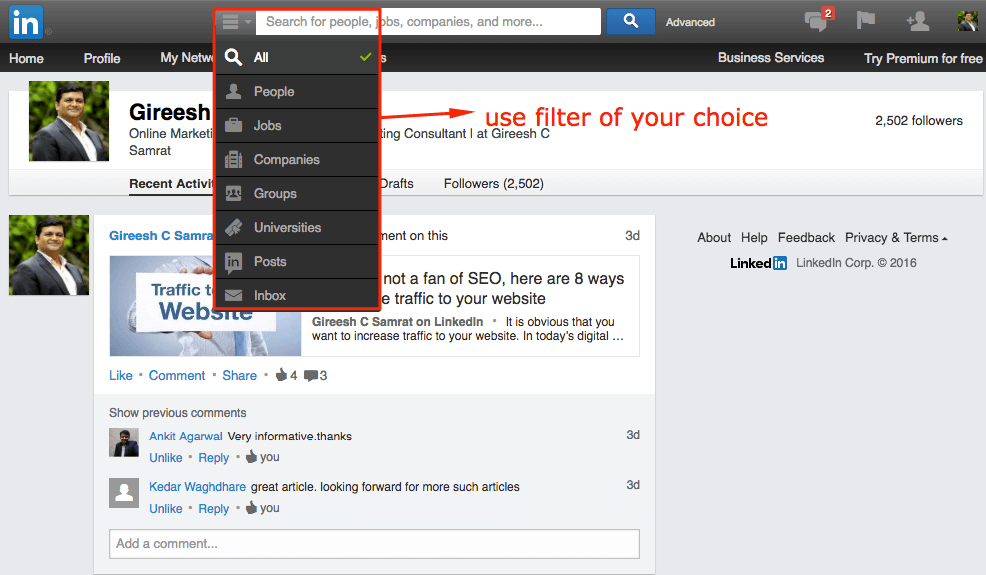Image resolution: width=986 pixels, height=575 pixels.
Task: Click the LinkedIn footer logo
Action: 758,263
